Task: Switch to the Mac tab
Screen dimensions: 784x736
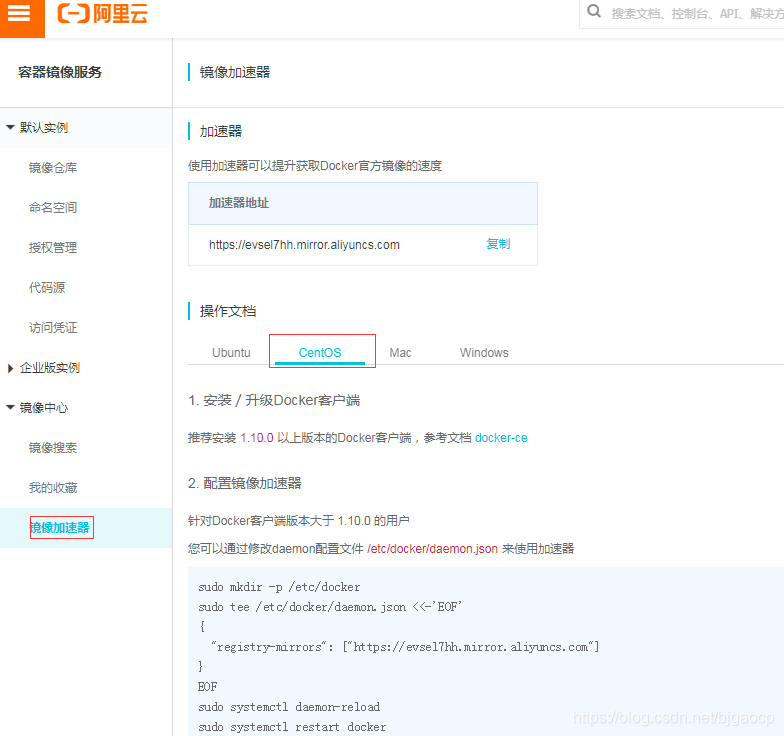Action: [x=400, y=352]
